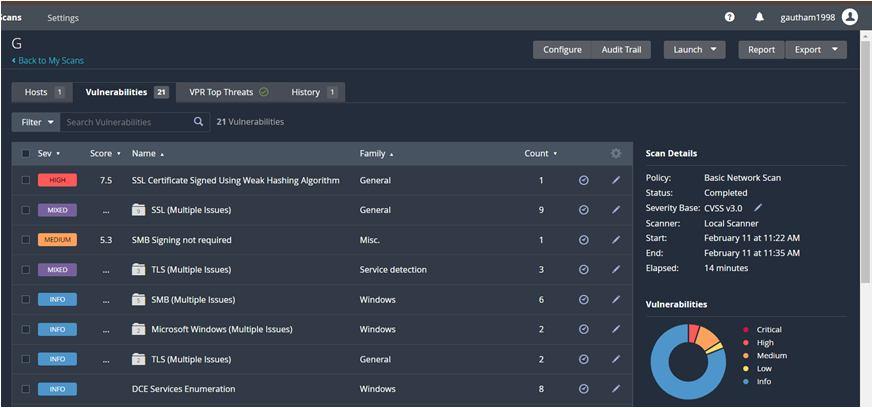The width and height of the screenshot is (872, 408).
Task: Click pencil icon for SSL (Multiple Issues)
Action: tap(616, 210)
